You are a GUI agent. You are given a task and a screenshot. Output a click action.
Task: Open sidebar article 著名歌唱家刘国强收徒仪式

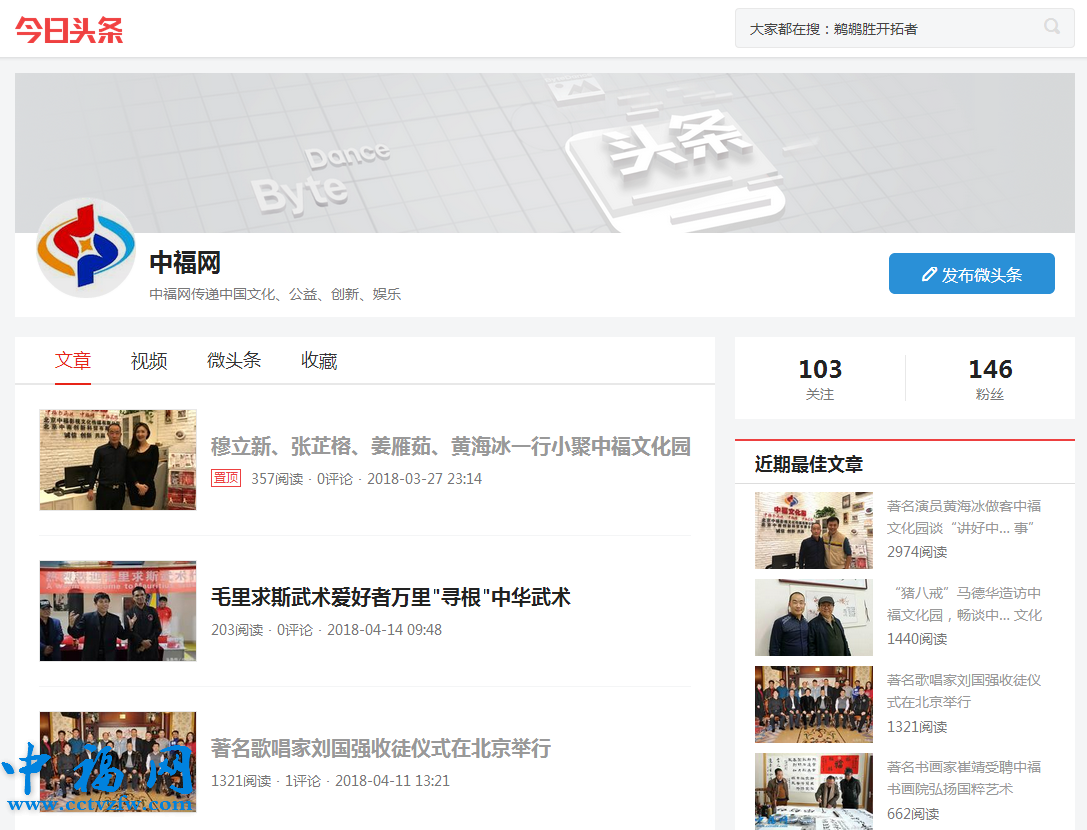click(x=964, y=691)
